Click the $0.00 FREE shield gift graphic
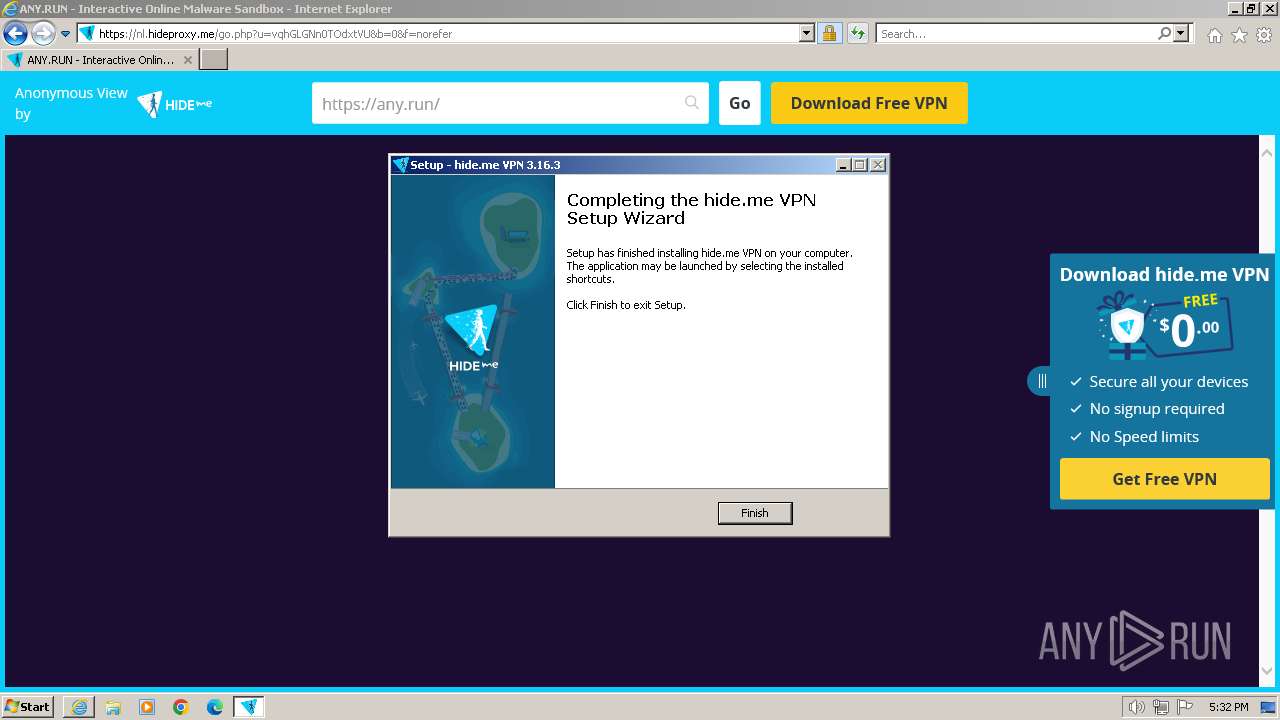Image resolution: width=1280 pixels, height=720 pixels. (x=1164, y=326)
